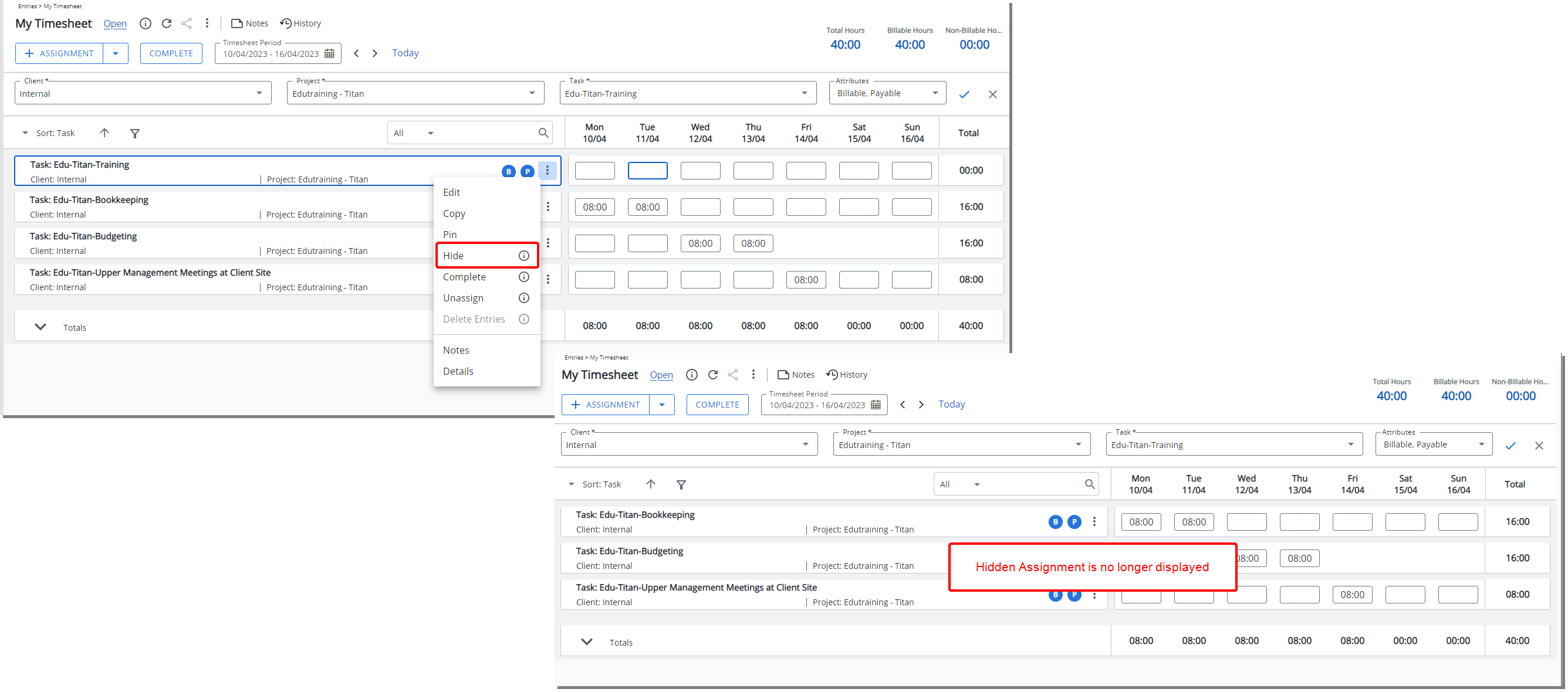Open the Project dropdown in bottom timesheet
The width and height of the screenshot is (1568, 692).
coord(962,445)
